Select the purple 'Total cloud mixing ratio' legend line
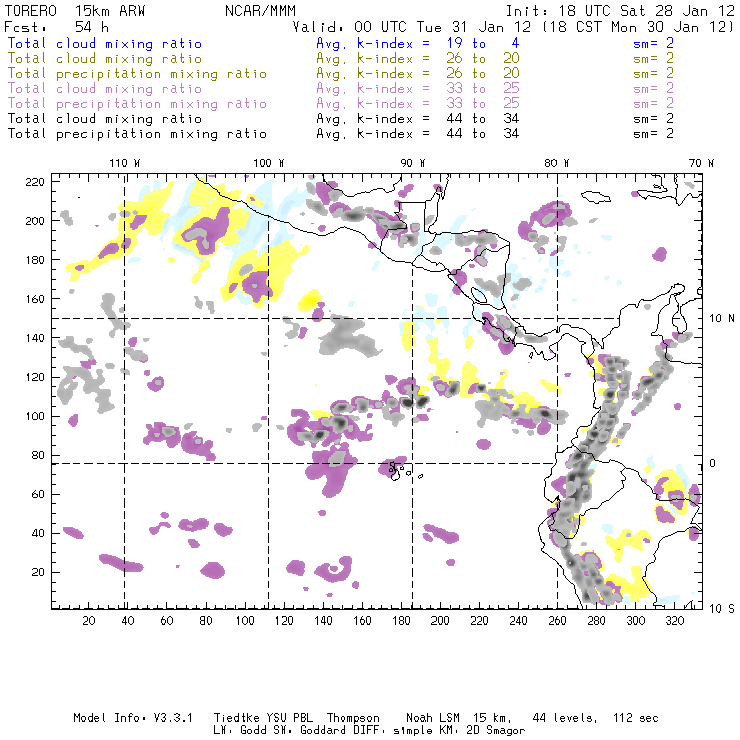 tap(105, 89)
